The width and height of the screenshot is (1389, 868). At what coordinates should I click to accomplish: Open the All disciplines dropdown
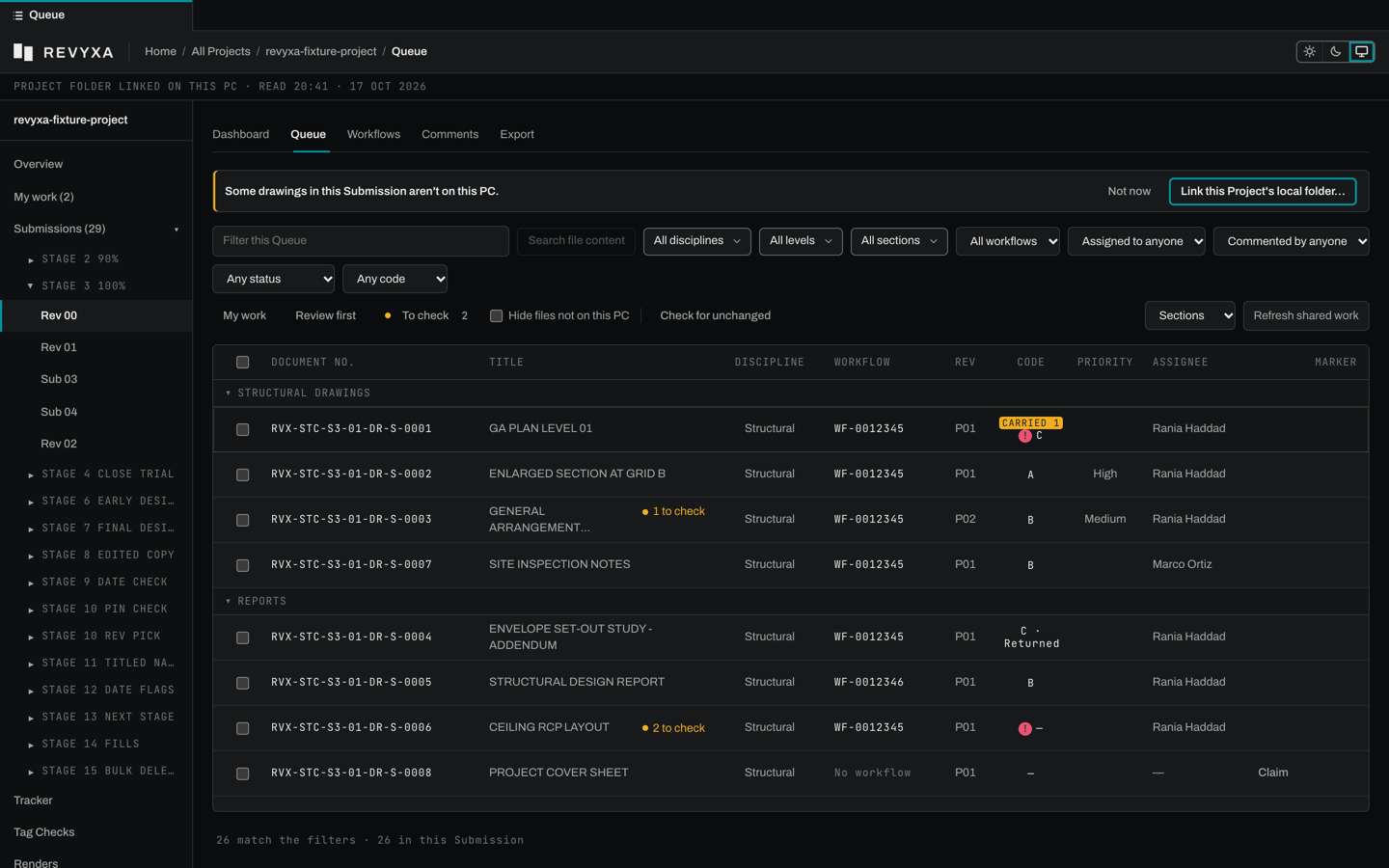[697, 241]
